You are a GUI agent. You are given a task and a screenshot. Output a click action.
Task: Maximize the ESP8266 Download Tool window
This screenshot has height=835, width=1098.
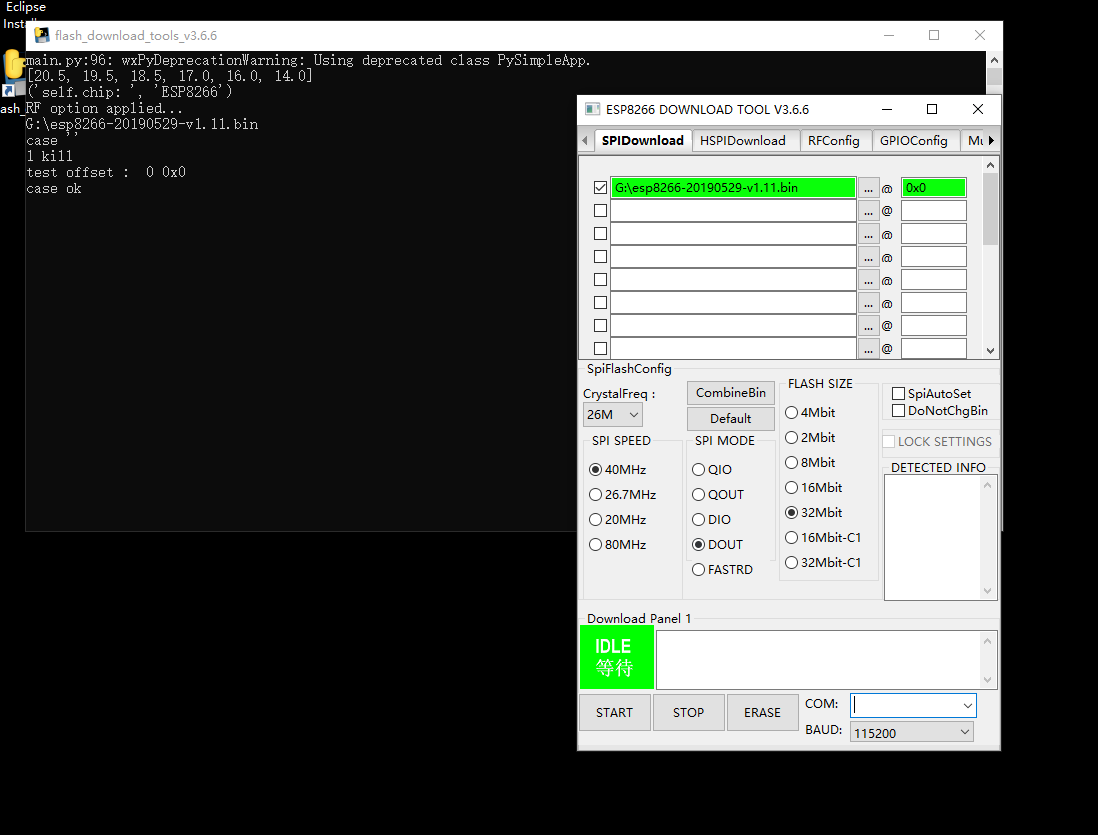[x=932, y=109]
